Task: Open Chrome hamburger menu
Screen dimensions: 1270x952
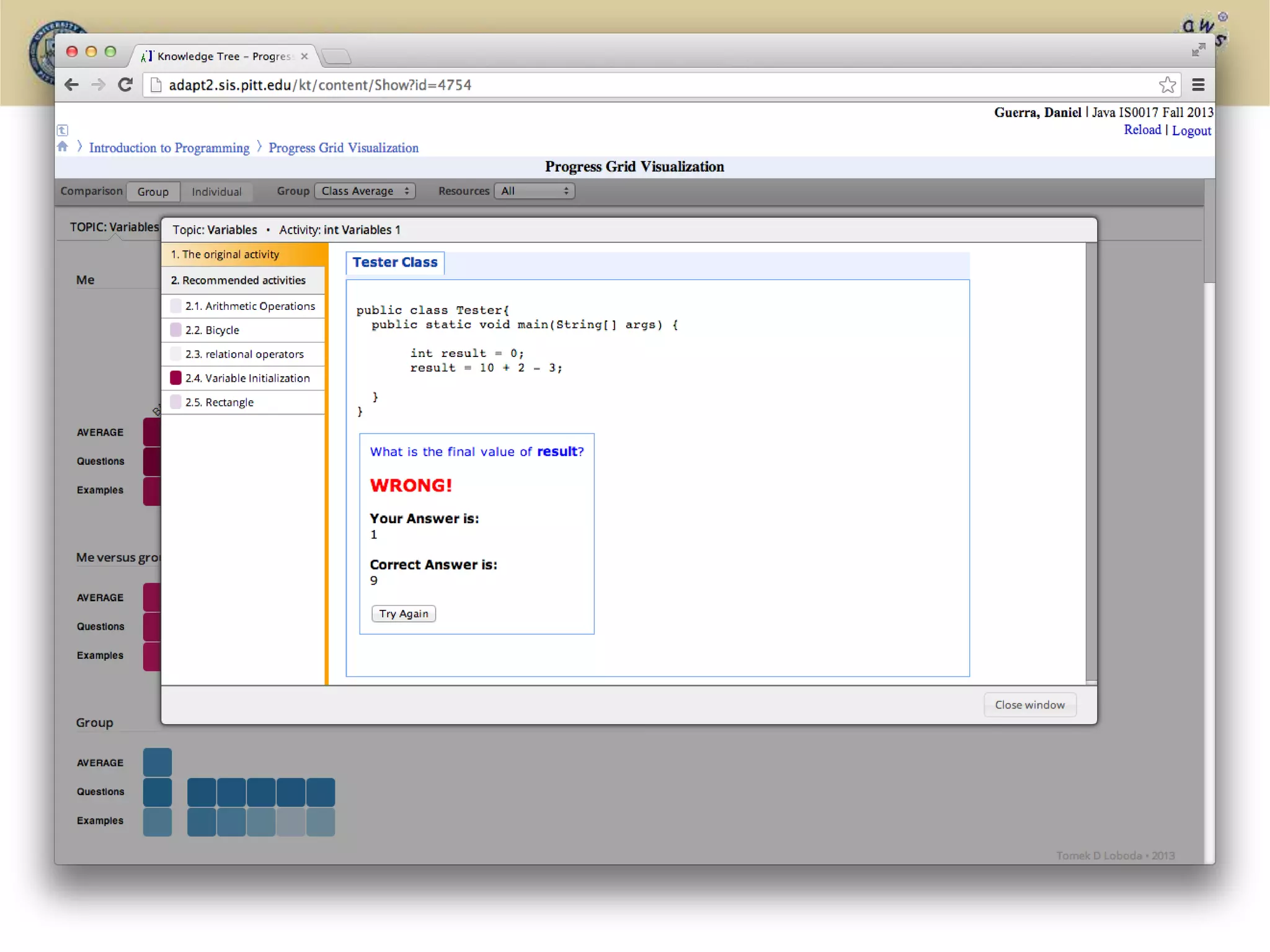Action: tap(1198, 85)
